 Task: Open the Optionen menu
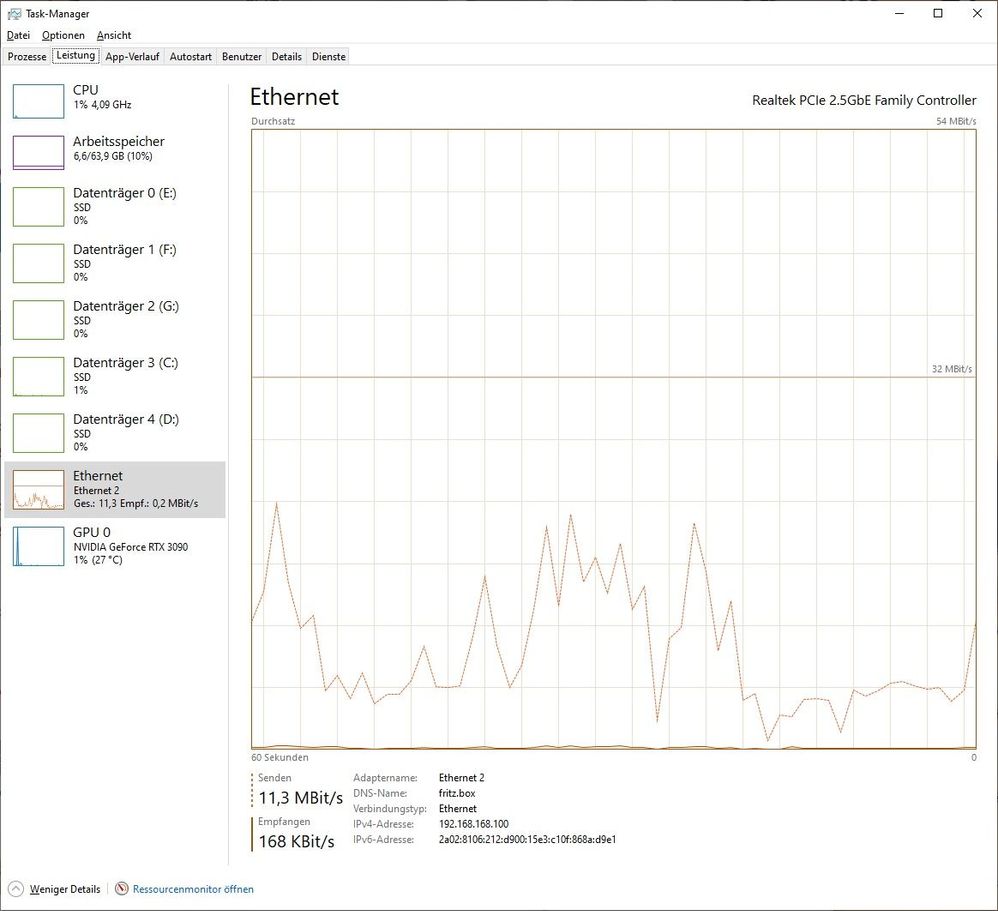[x=63, y=36]
